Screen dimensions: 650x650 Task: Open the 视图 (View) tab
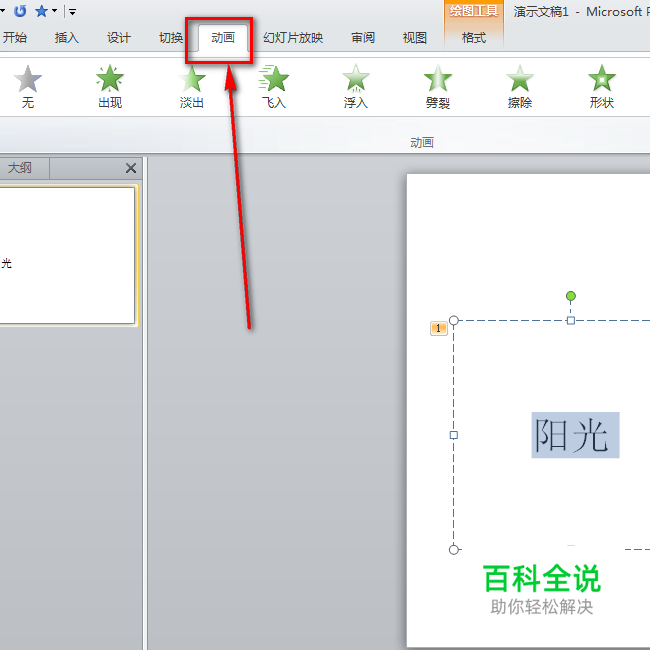click(415, 38)
